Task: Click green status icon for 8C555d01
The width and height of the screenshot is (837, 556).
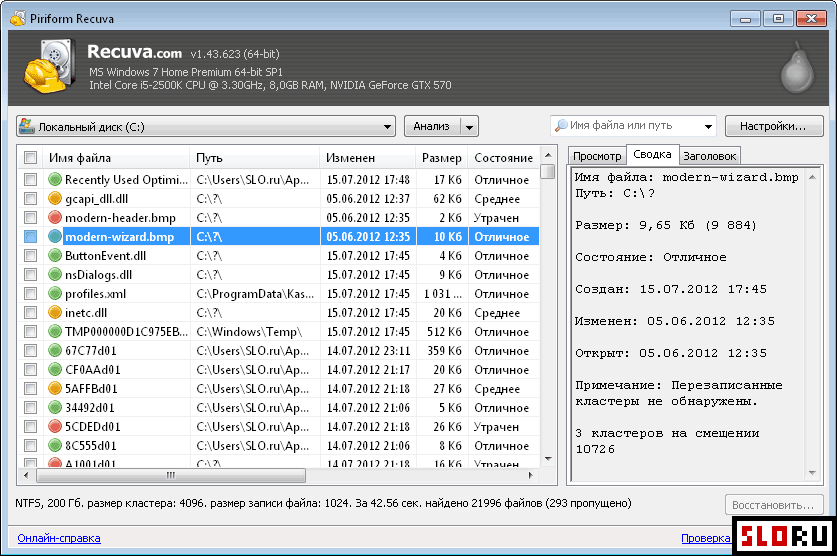Action: tap(55, 446)
